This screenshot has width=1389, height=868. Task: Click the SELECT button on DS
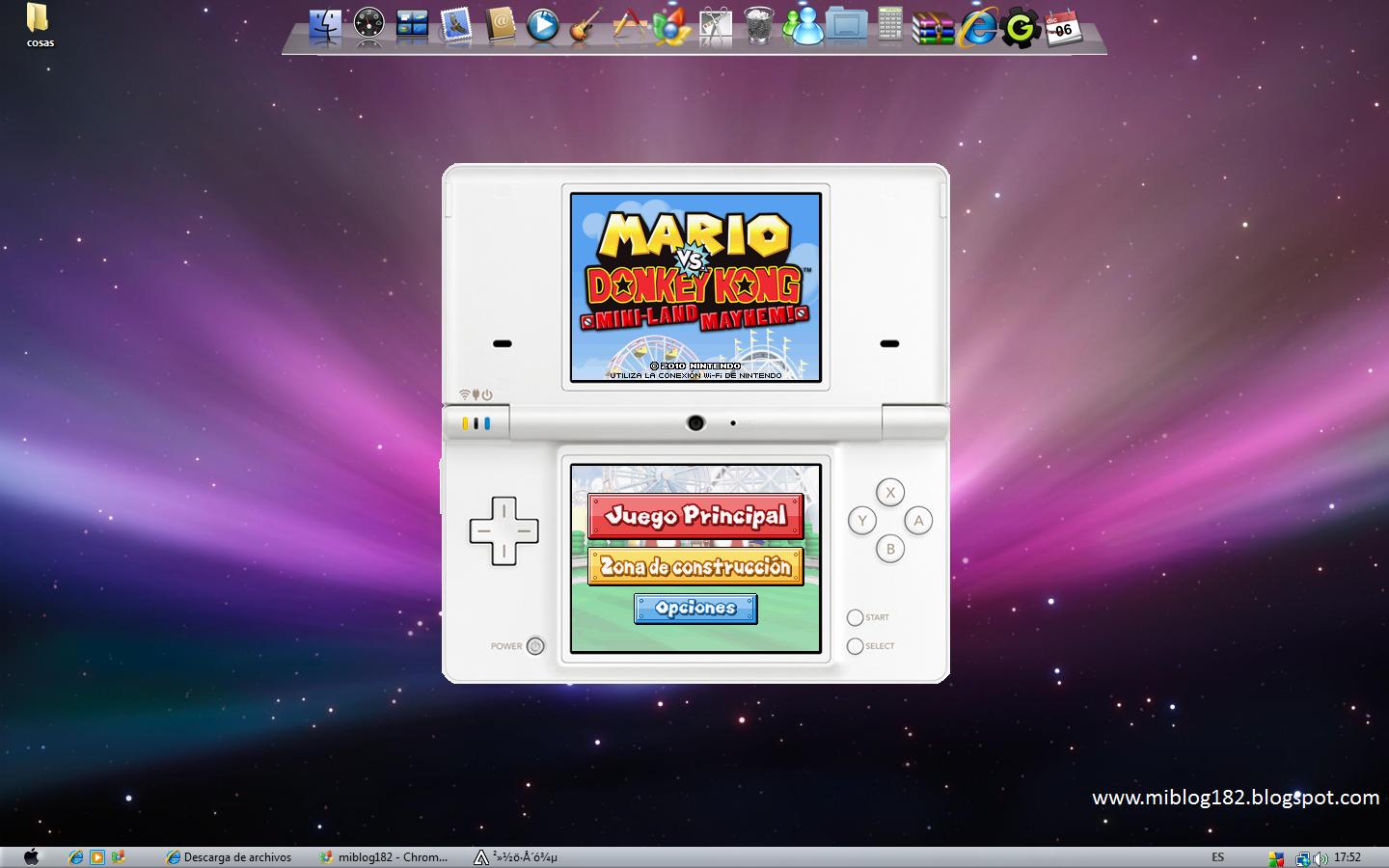pyautogui.click(x=855, y=646)
